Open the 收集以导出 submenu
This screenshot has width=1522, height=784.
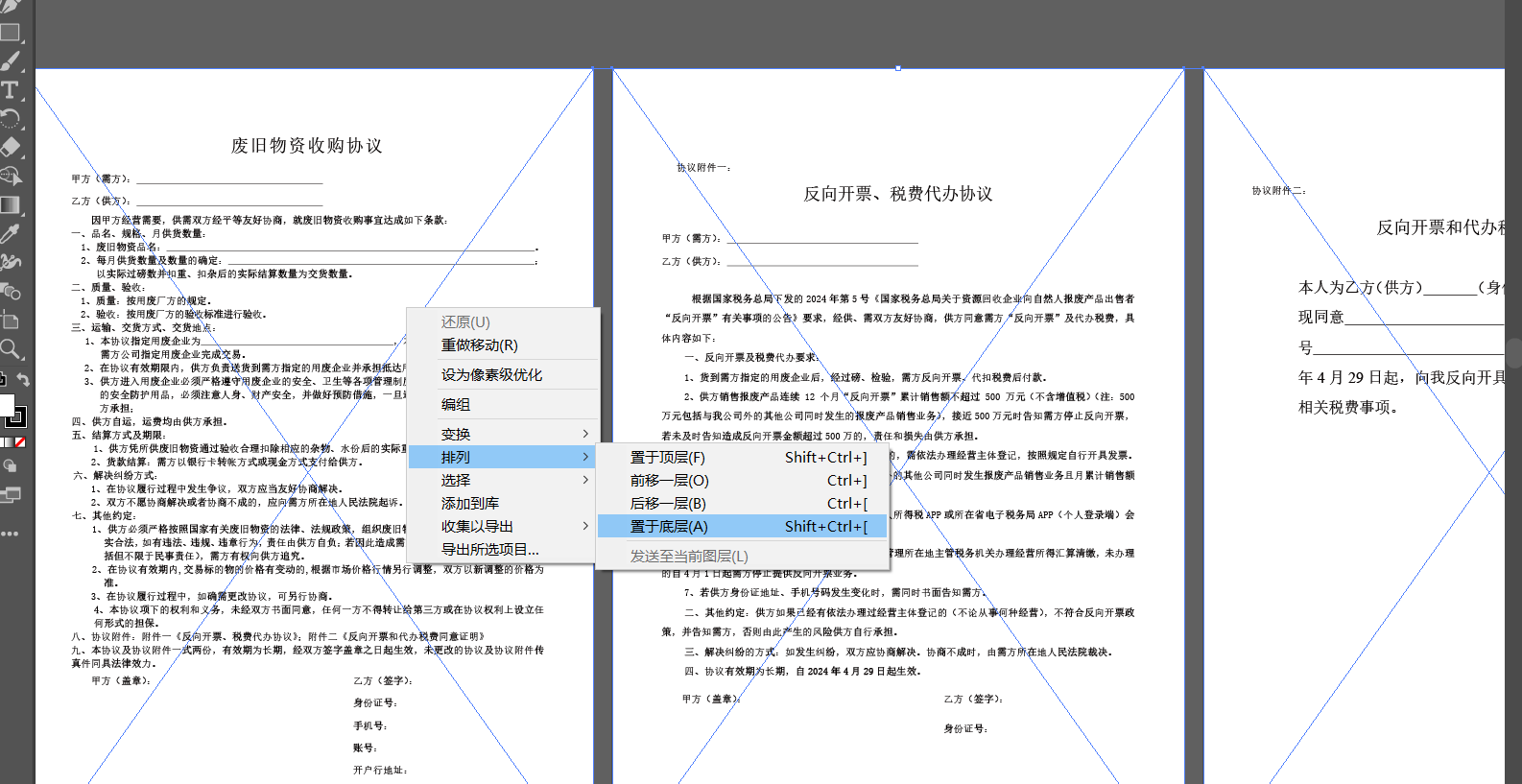click(x=504, y=527)
